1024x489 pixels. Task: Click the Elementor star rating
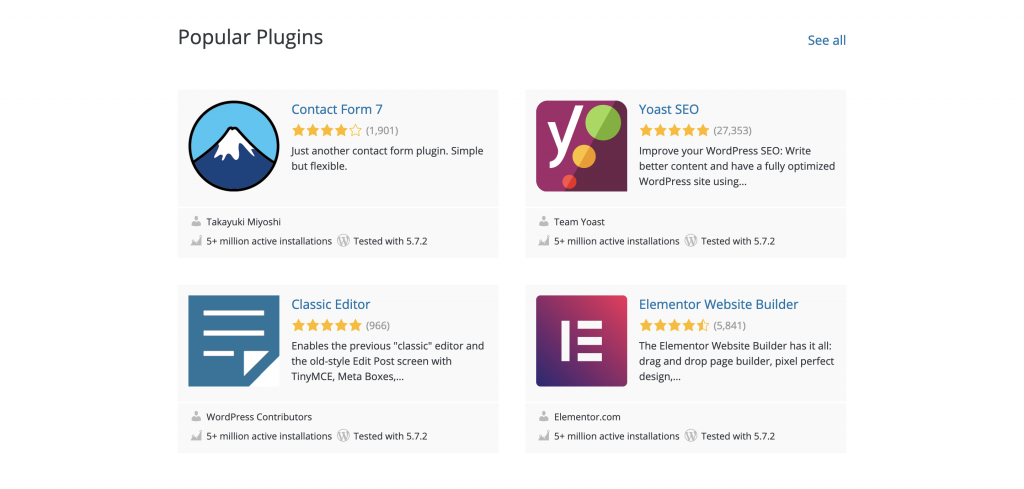[674, 325]
